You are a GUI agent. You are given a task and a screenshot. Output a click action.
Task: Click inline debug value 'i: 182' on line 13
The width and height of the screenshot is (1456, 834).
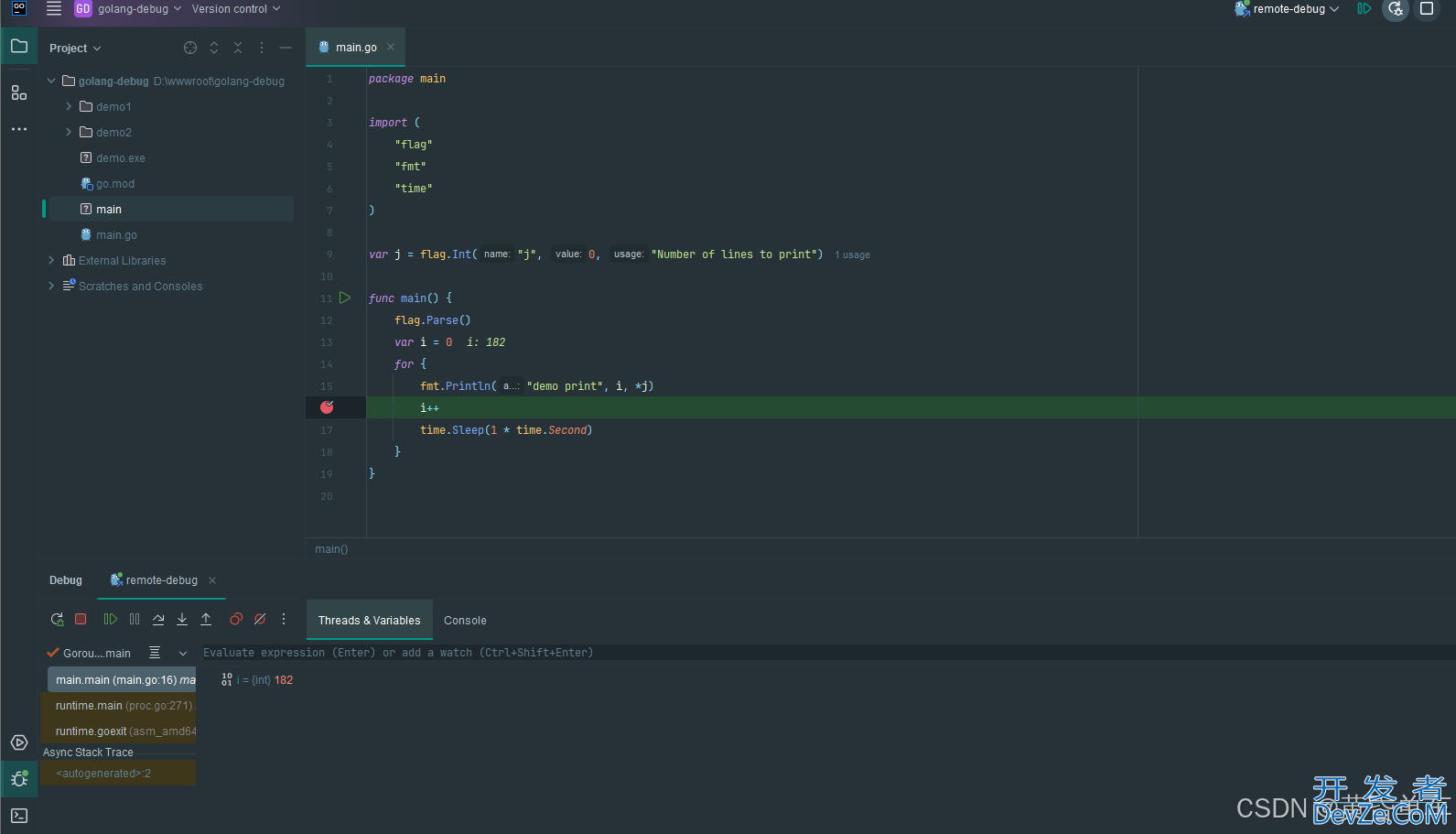[486, 342]
